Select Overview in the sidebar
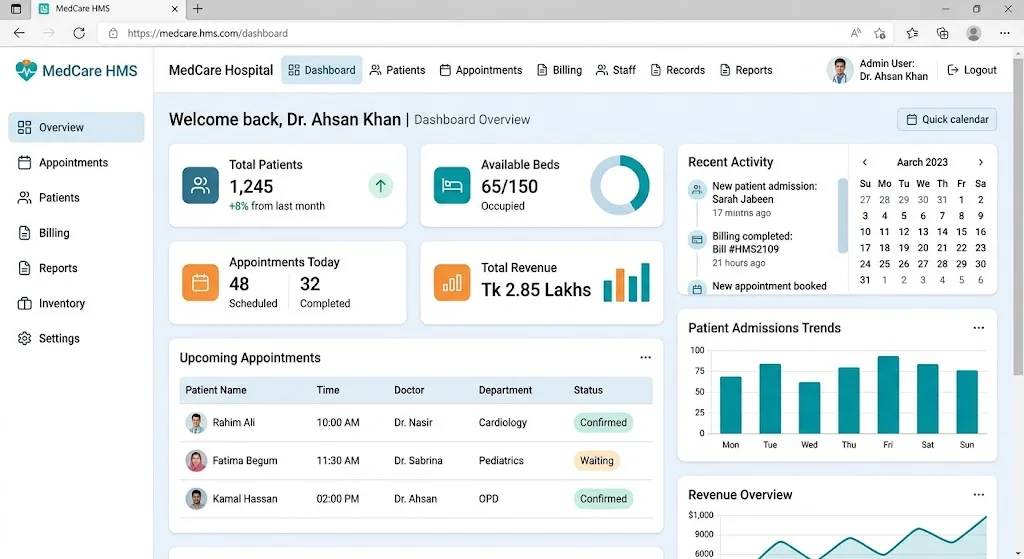 point(76,127)
